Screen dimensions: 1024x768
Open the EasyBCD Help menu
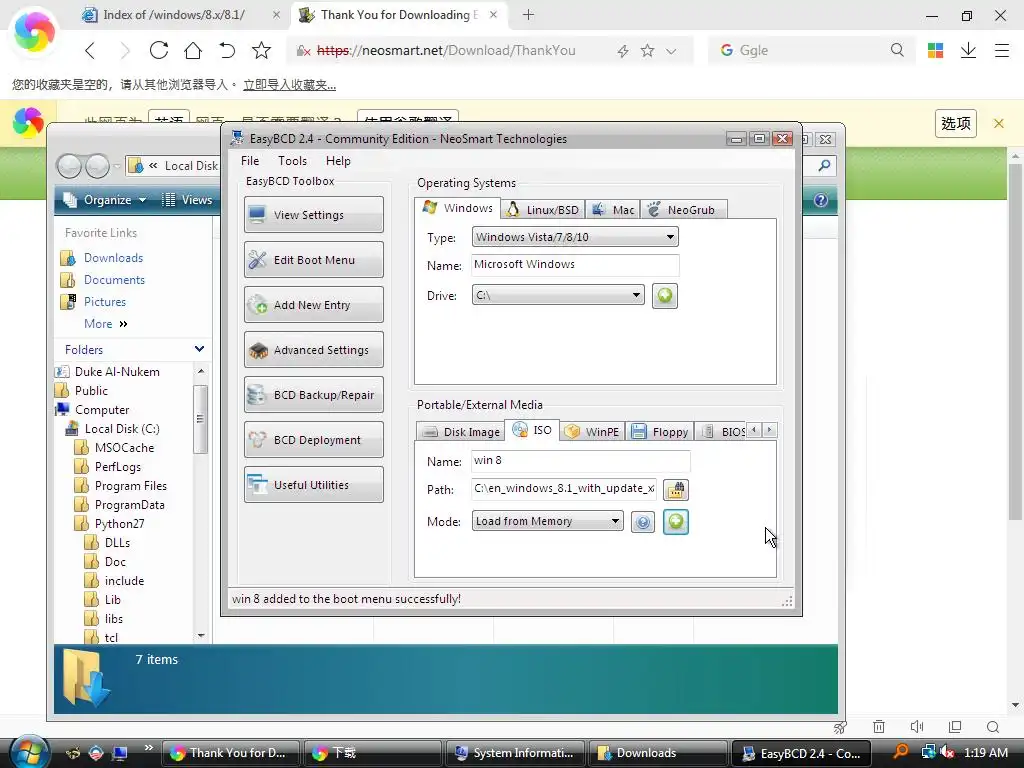[x=338, y=161]
